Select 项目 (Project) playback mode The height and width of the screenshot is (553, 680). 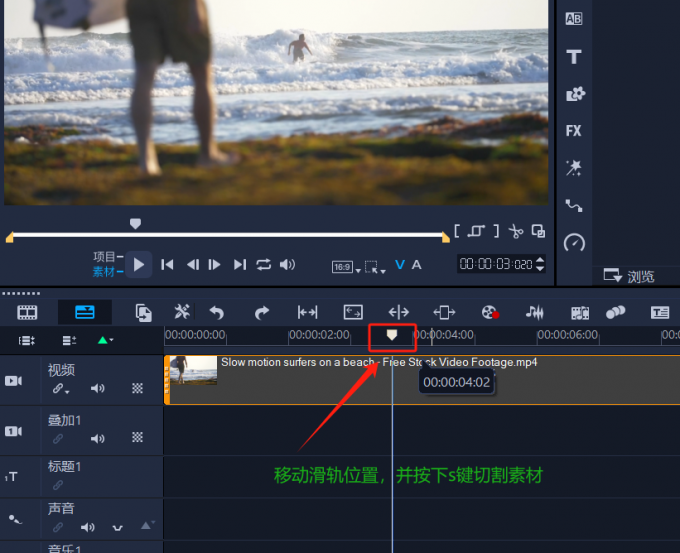click(104, 256)
